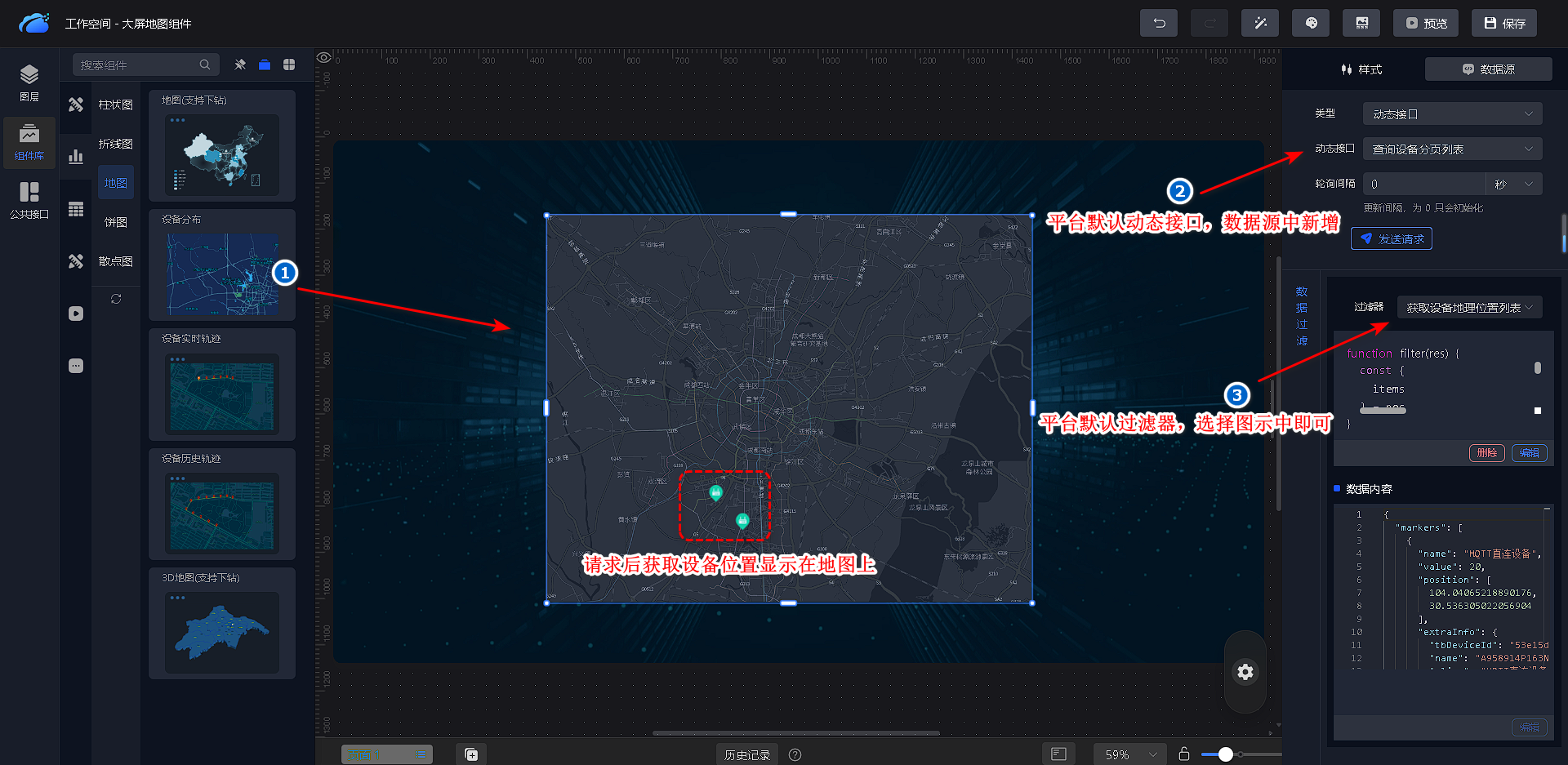Screen dimensions: 1568x765
Task: Open the color palette theme icon
Action: tap(1310, 24)
